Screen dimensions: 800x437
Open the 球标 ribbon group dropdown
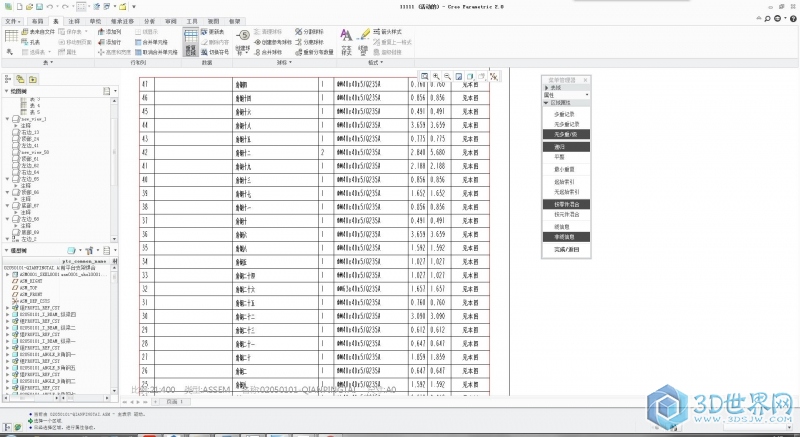click(284, 62)
